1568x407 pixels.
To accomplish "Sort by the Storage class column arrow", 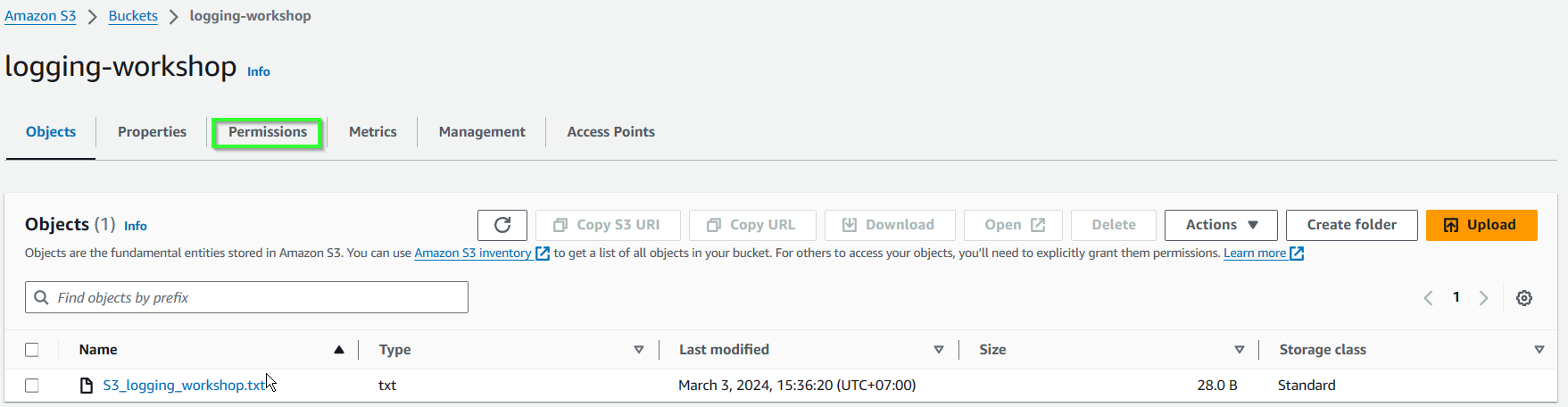I will pos(1539,350).
